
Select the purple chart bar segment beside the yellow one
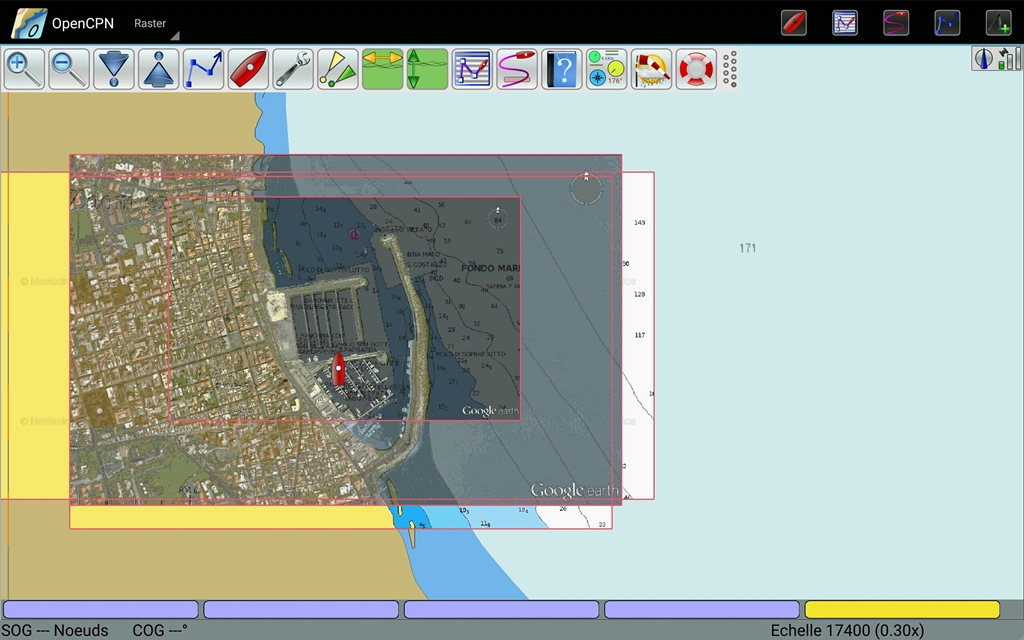[701, 609]
